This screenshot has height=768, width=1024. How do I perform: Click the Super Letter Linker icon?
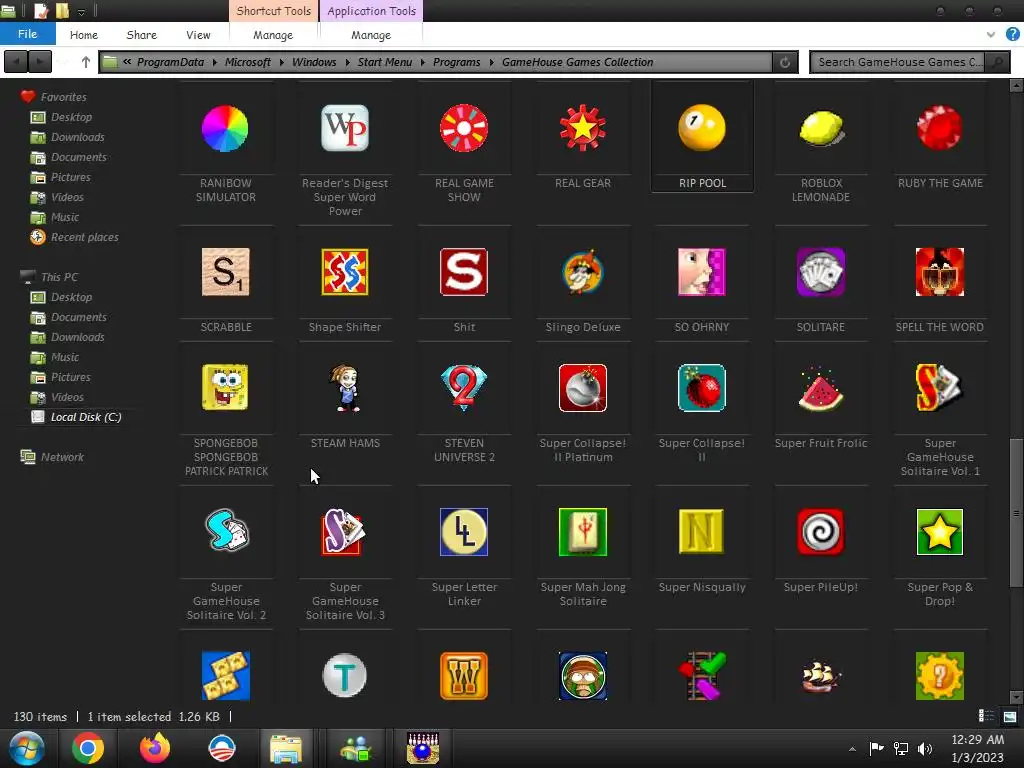pos(464,532)
